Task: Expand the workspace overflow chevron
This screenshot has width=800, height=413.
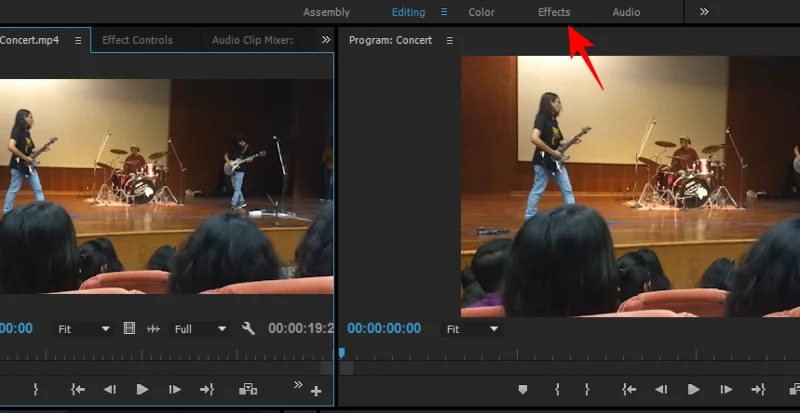Action: [704, 12]
